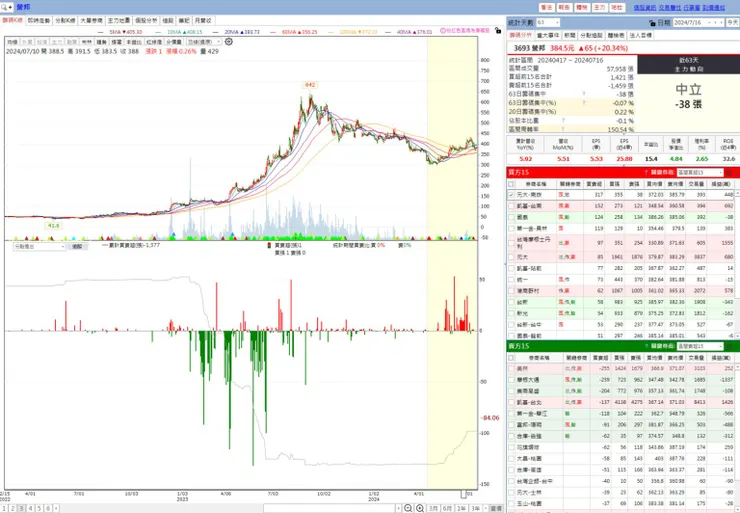Click the gear settings icon on chart toolbar

229,42
